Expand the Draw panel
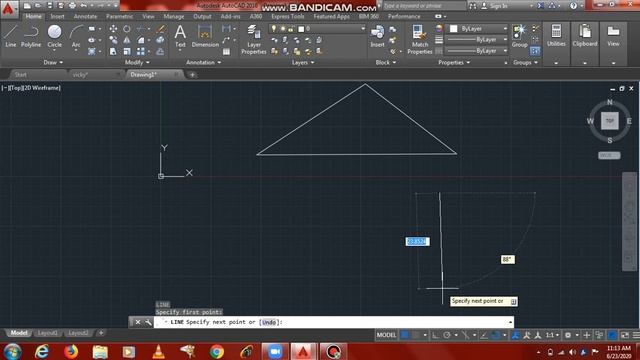 (53, 62)
